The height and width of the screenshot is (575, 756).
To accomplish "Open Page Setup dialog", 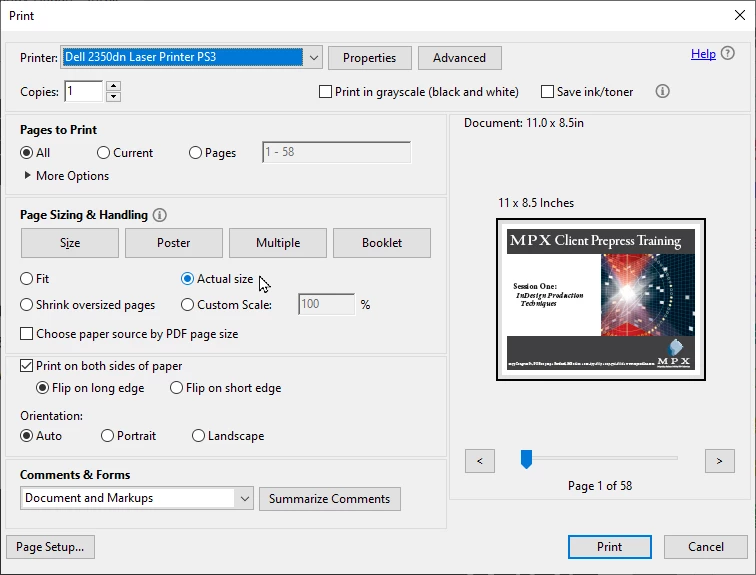I will [x=50, y=547].
